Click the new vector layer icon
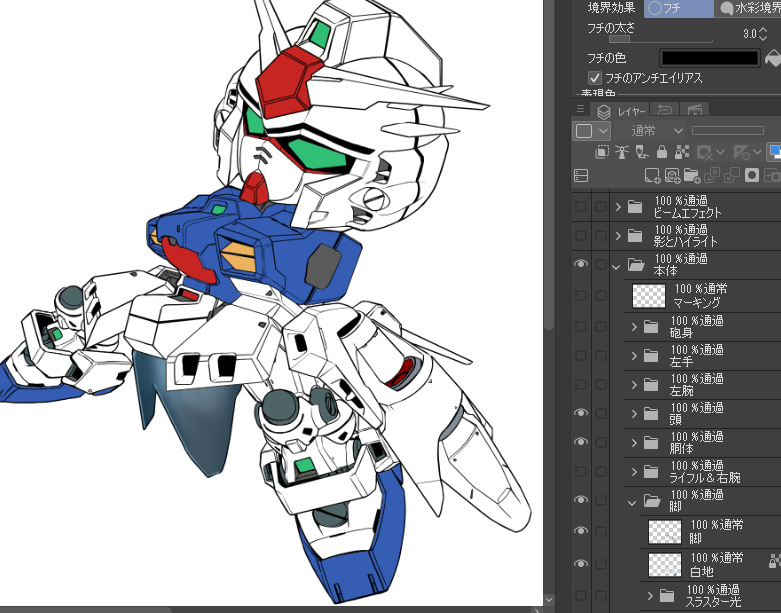 point(672,175)
